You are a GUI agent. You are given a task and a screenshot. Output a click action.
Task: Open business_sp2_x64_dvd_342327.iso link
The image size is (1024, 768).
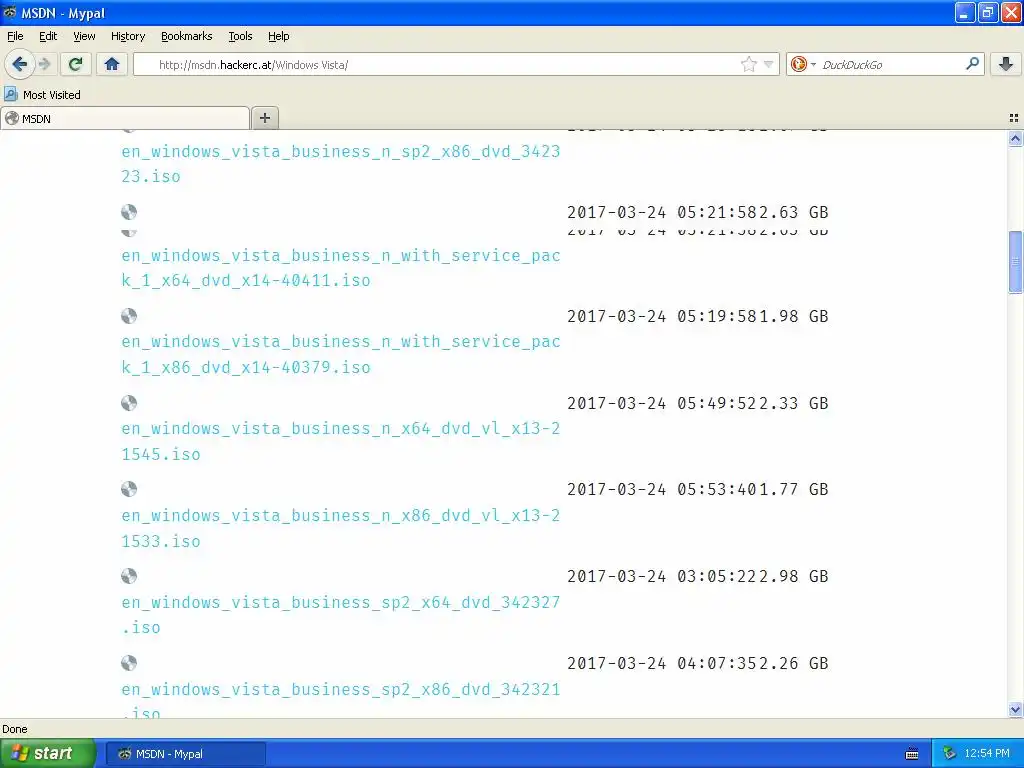[340, 615]
